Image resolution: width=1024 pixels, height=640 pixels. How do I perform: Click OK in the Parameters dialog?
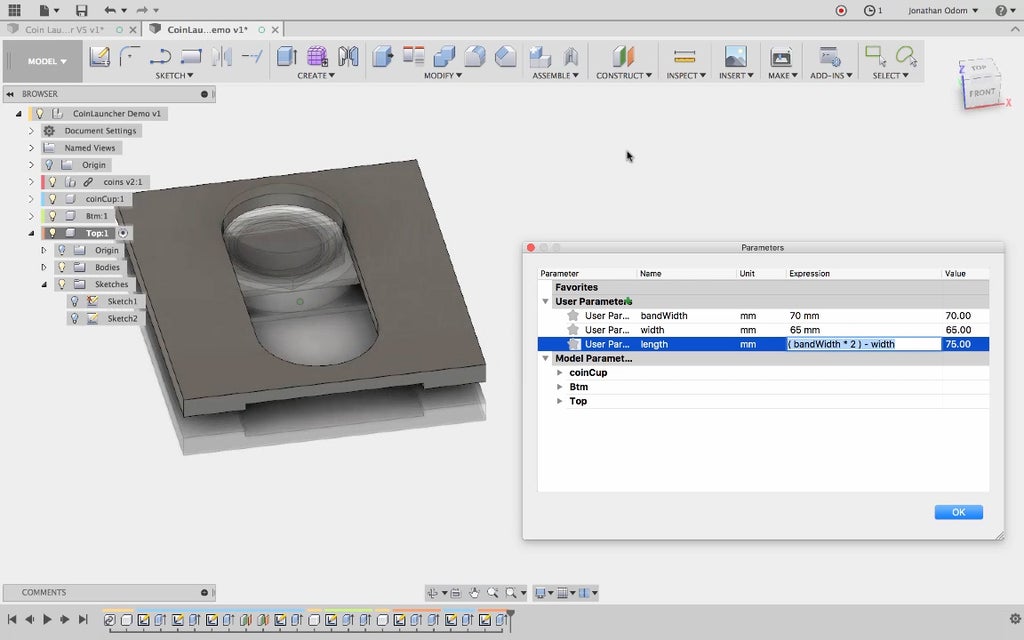coord(958,512)
